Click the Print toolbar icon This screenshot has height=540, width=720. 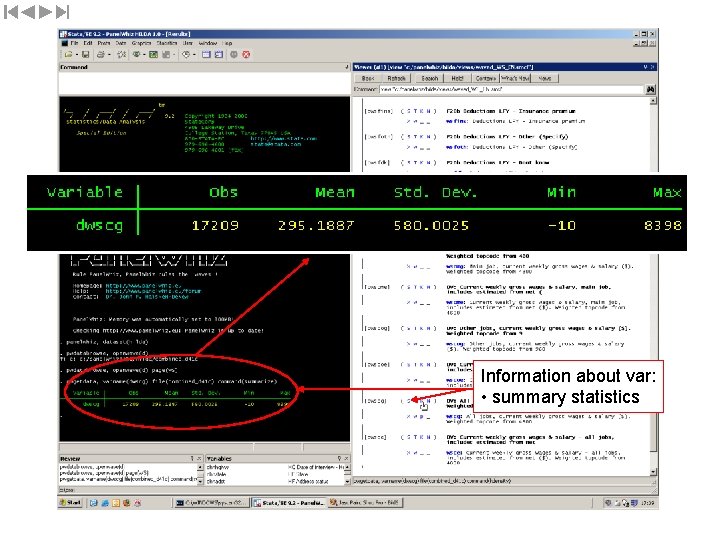101,55
